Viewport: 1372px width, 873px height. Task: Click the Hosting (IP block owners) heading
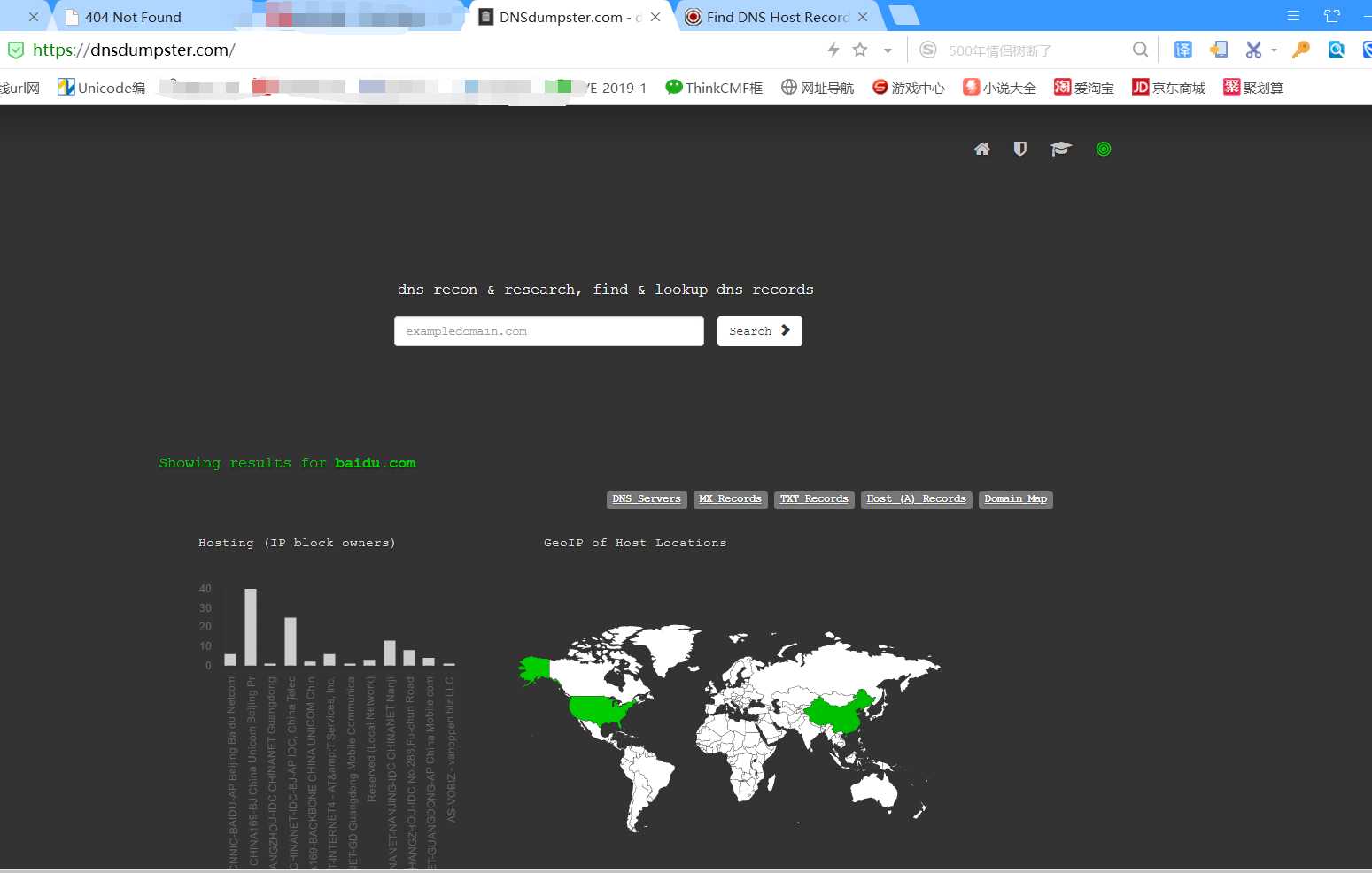[297, 543]
